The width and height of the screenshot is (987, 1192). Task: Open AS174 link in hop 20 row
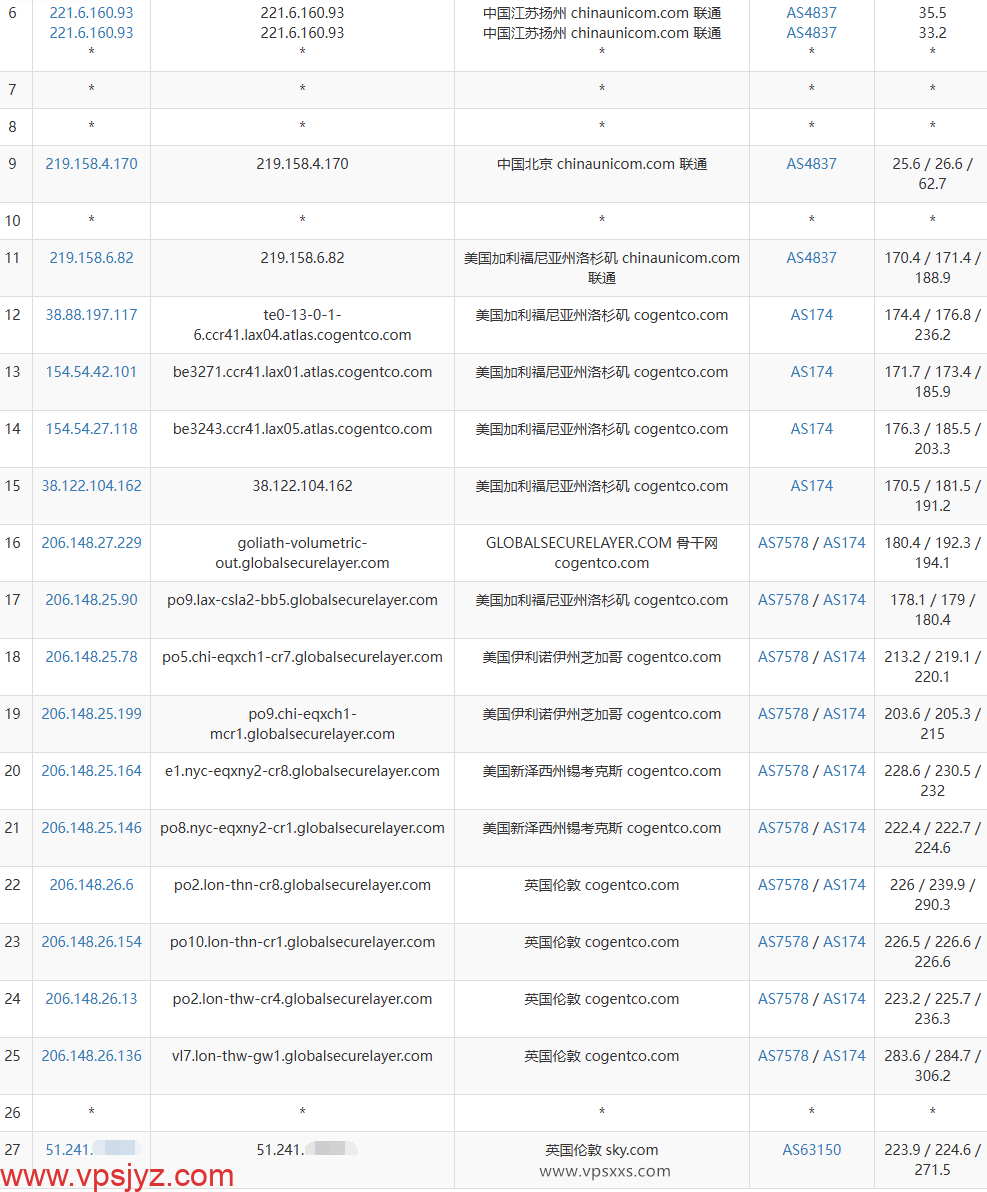[844, 772]
